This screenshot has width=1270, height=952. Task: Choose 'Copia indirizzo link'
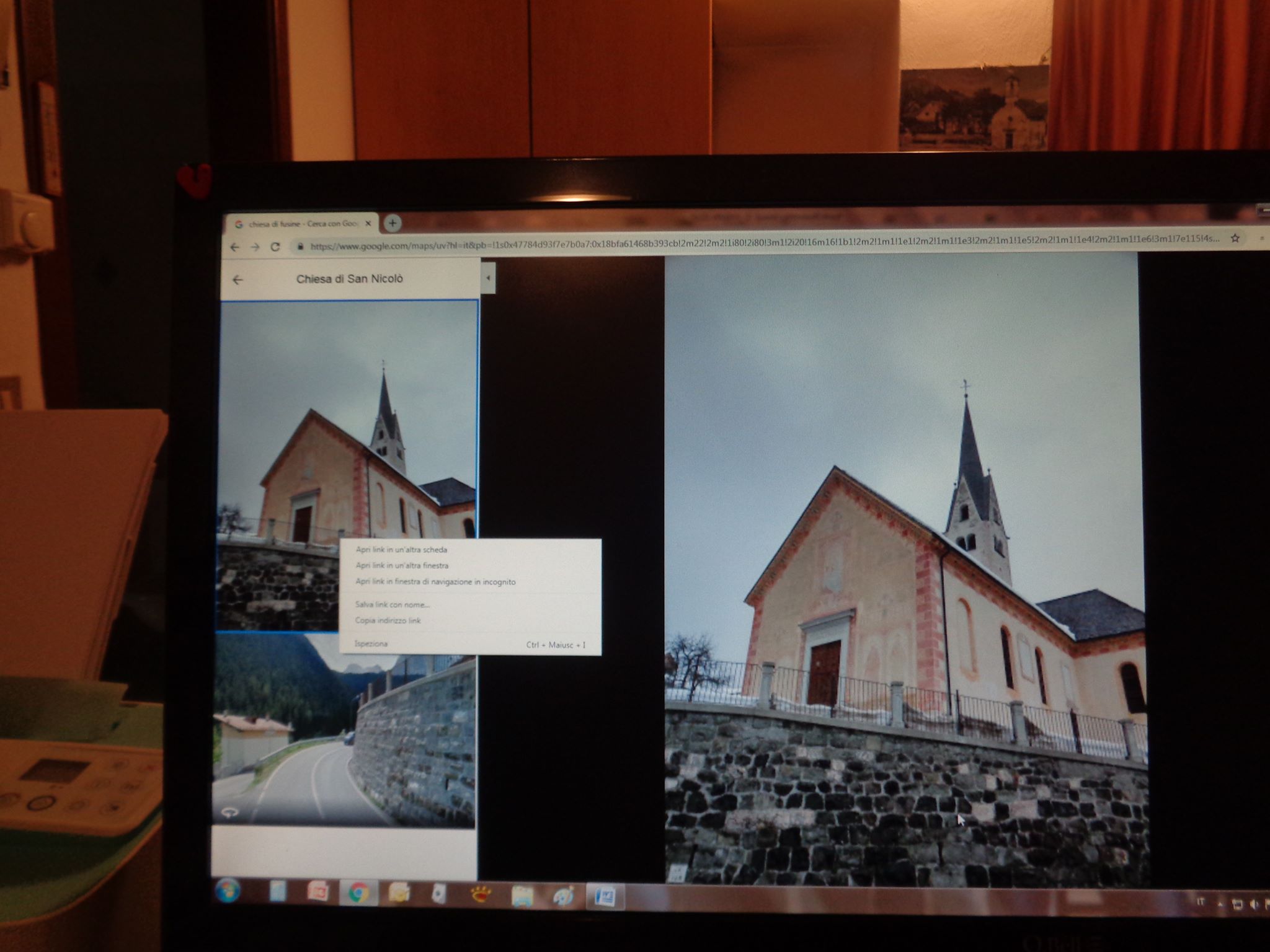(x=388, y=620)
